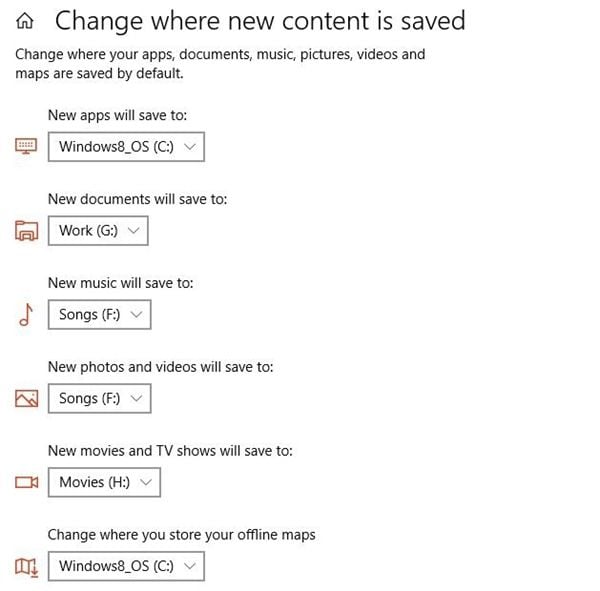Click the documents folder icon
Screen dimensions: 600x591
(26, 231)
